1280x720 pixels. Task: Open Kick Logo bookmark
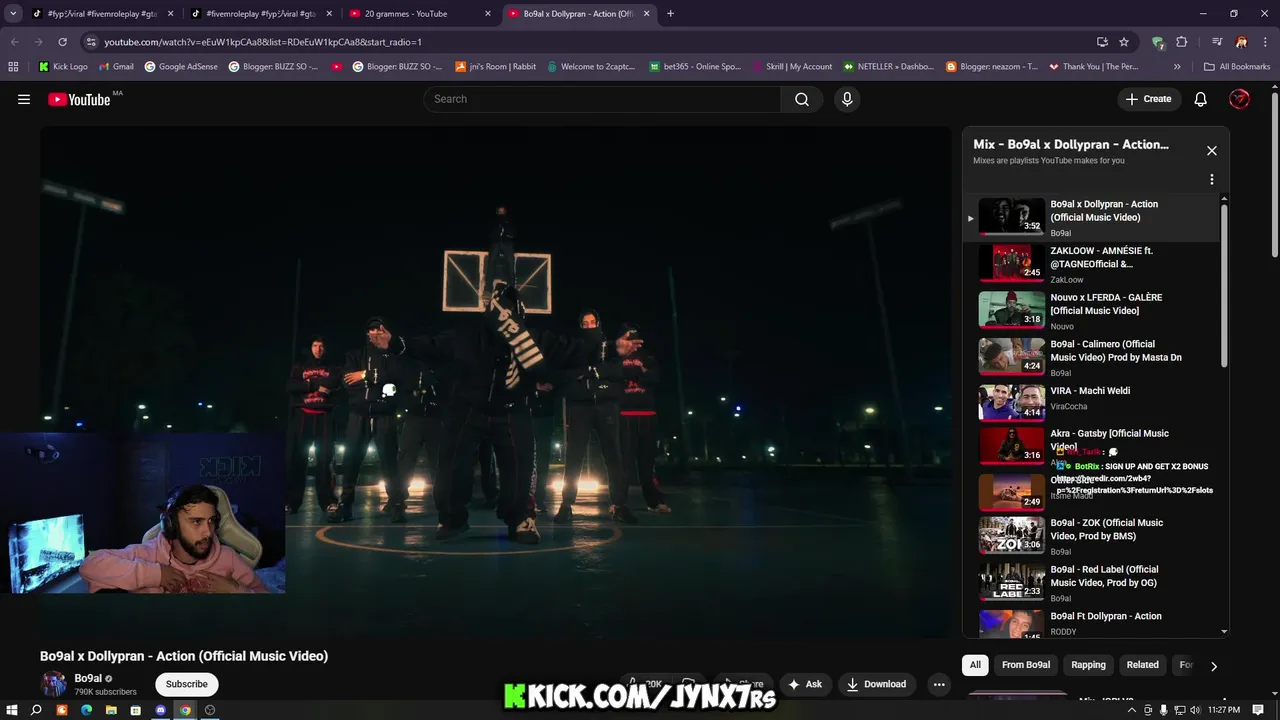pos(63,67)
